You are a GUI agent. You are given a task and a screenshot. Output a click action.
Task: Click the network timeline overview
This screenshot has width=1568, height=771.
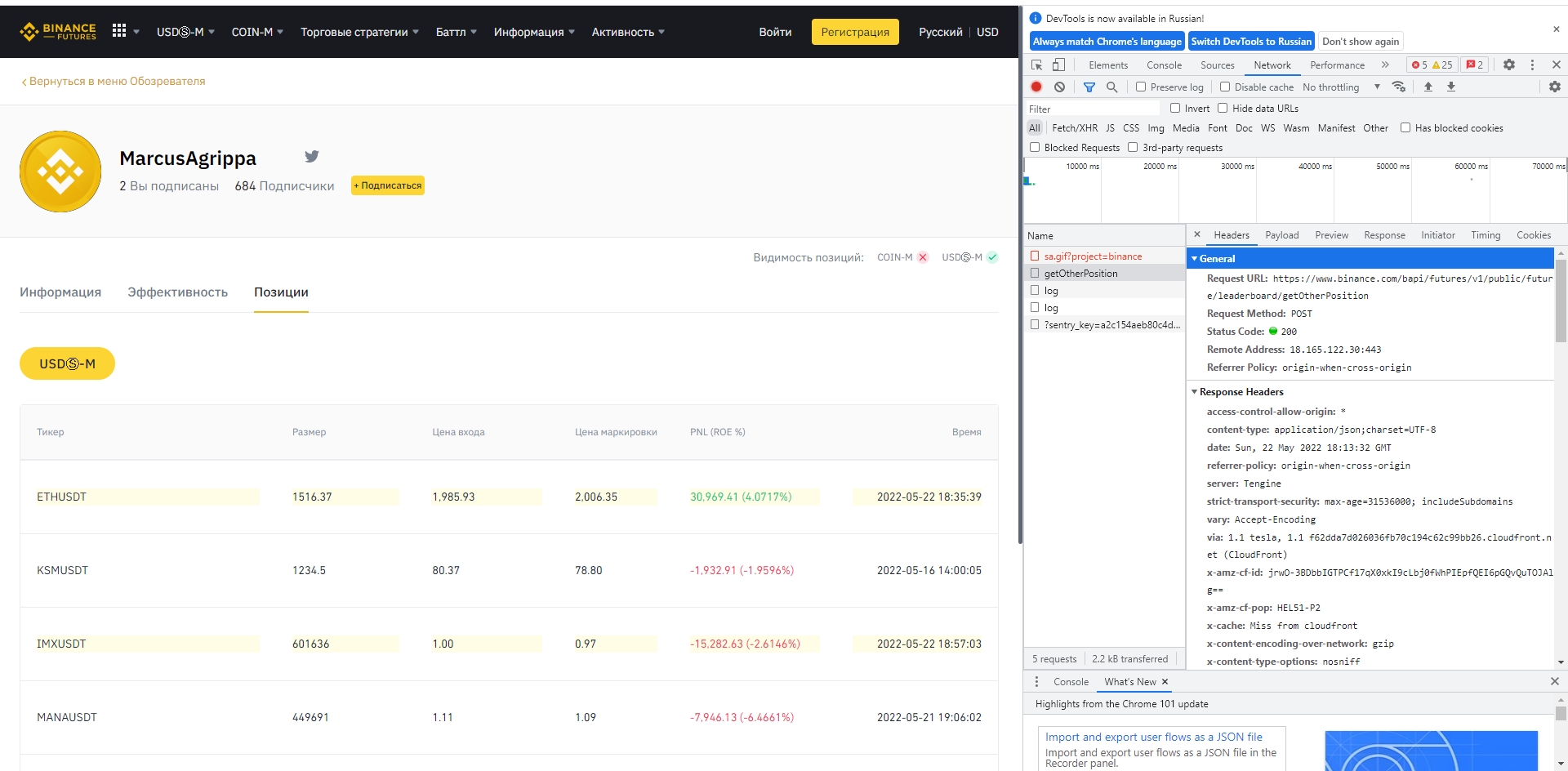(x=1295, y=190)
